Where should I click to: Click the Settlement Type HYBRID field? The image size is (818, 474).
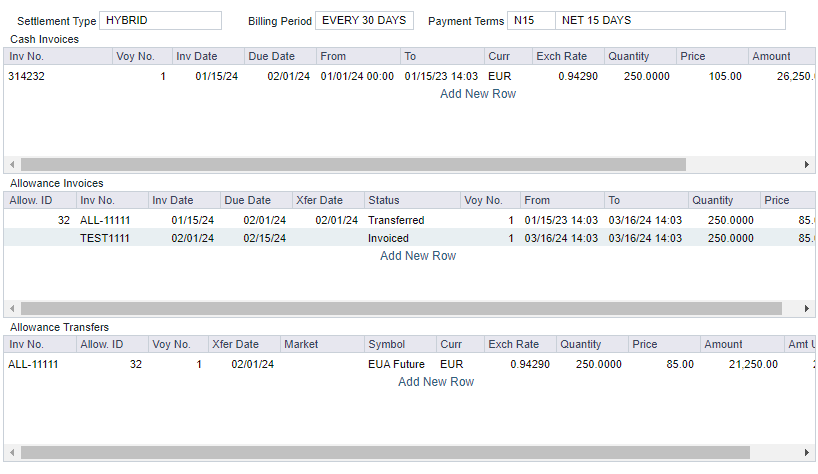[161, 21]
